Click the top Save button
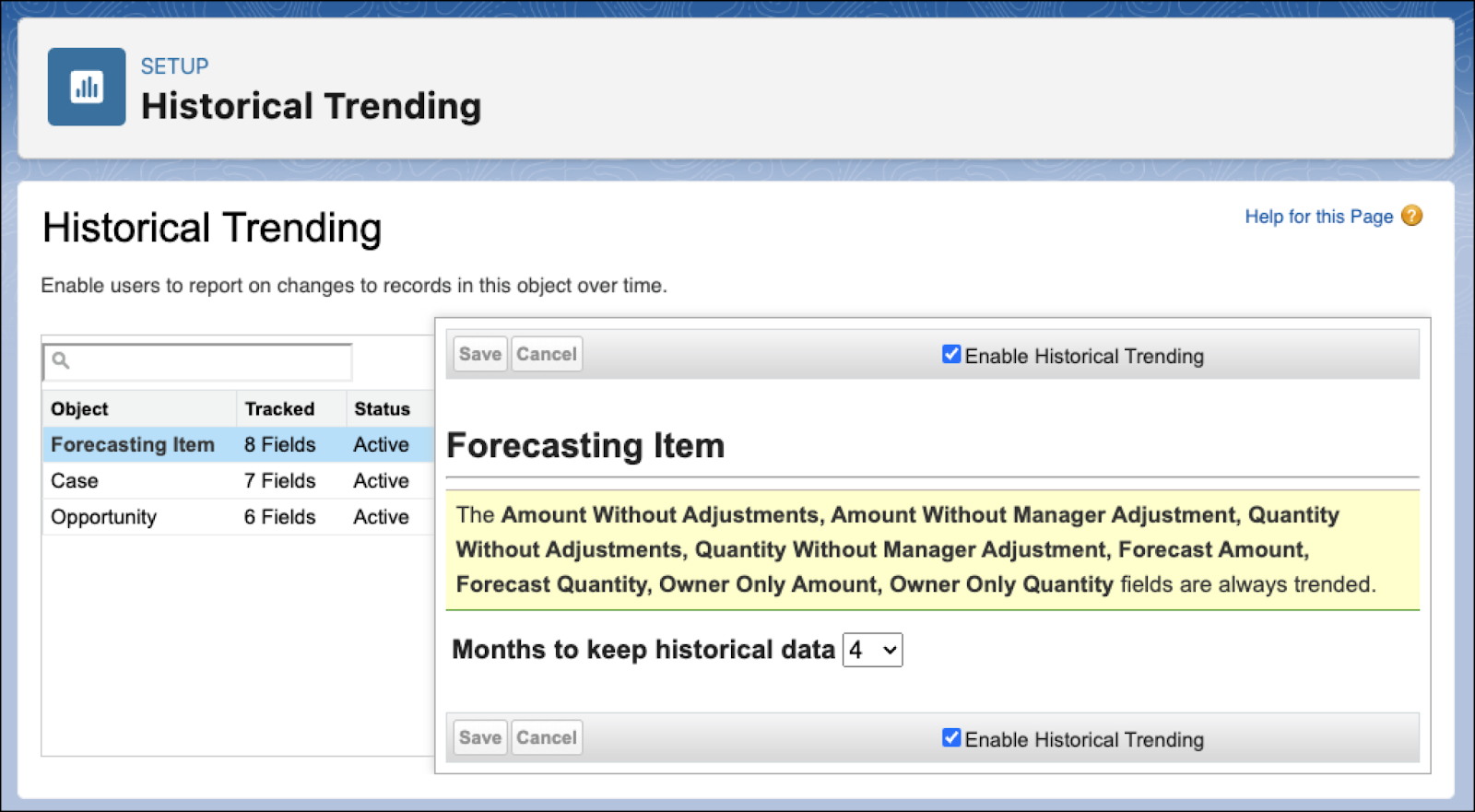The image size is (1475, 812). pyautogui.click(x=480, y=354)
